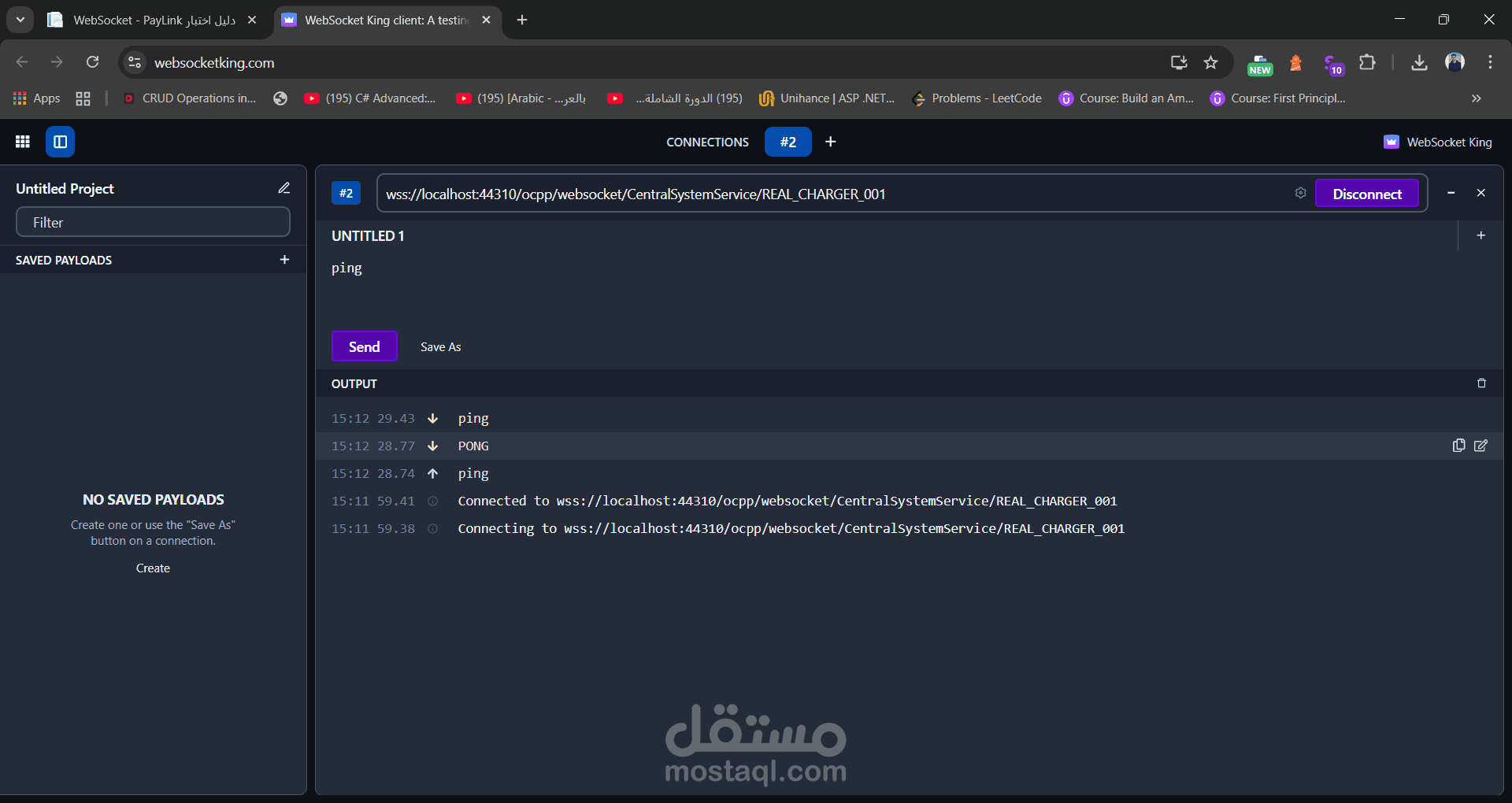Open the NEW extension icon
Screen dimensions: 1512x803
1260,64
